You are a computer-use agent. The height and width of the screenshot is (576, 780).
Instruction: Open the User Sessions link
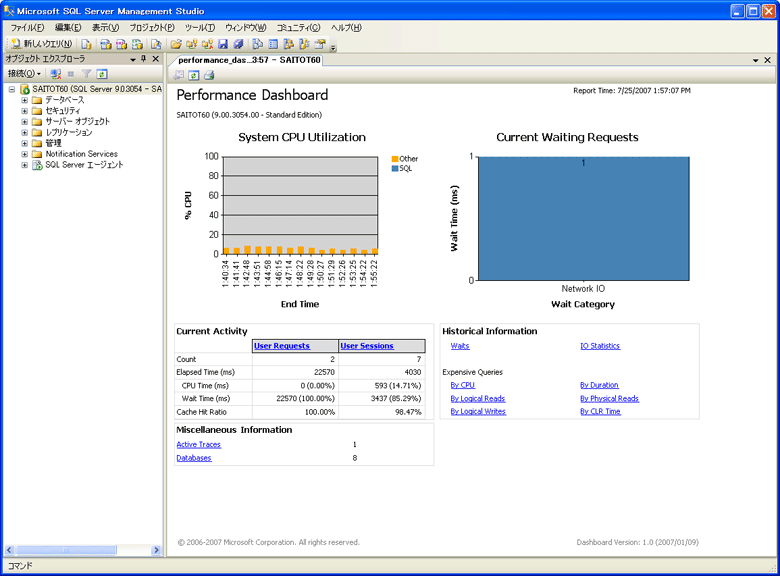coord(367,346)
